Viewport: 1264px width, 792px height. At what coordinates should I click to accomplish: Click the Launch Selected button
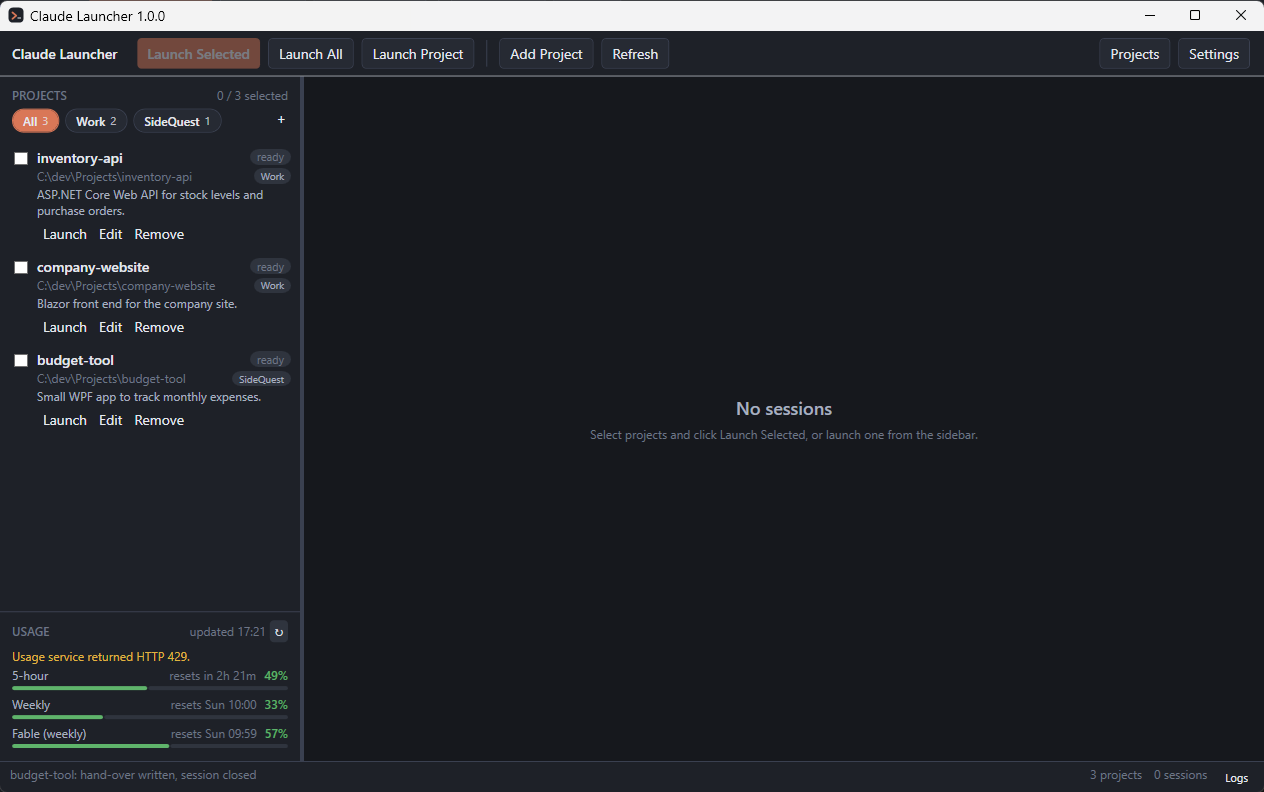[198, 54]
